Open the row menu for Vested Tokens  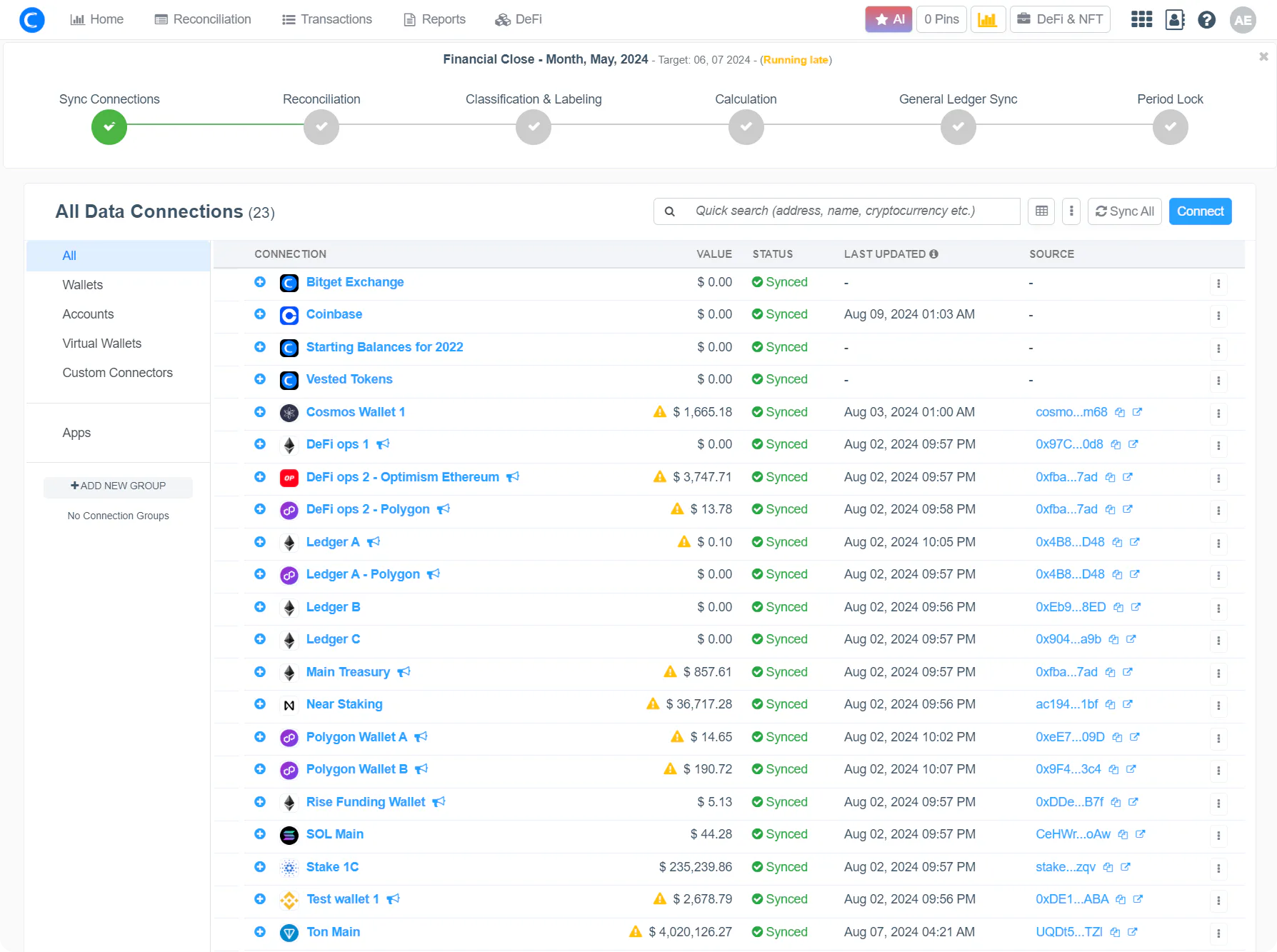[x=1218, y=381]
